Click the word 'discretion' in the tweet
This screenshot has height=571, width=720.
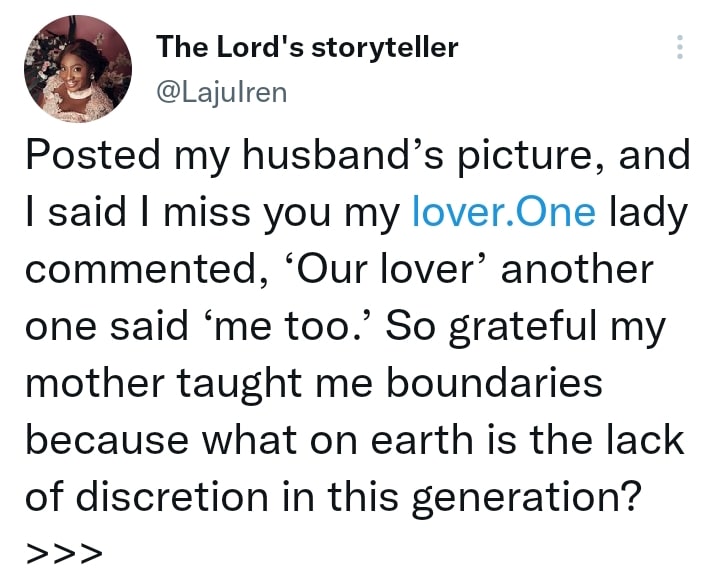(179, 497)
